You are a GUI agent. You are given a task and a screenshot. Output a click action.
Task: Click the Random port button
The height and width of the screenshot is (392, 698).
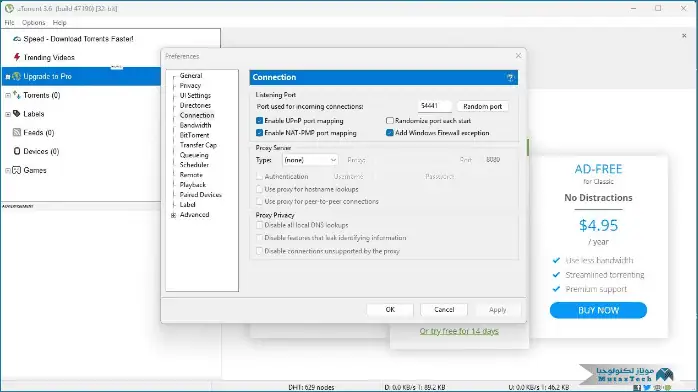tap(483, 106)
